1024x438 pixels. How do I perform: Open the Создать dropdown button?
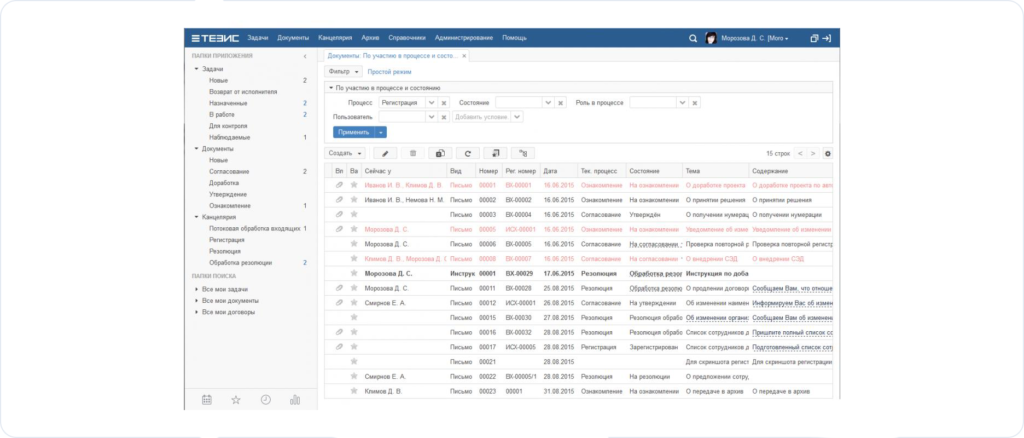(346, 153)
